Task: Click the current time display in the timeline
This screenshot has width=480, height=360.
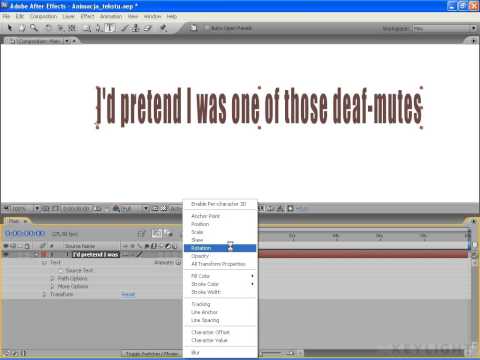Action: [x=25, y=233]
